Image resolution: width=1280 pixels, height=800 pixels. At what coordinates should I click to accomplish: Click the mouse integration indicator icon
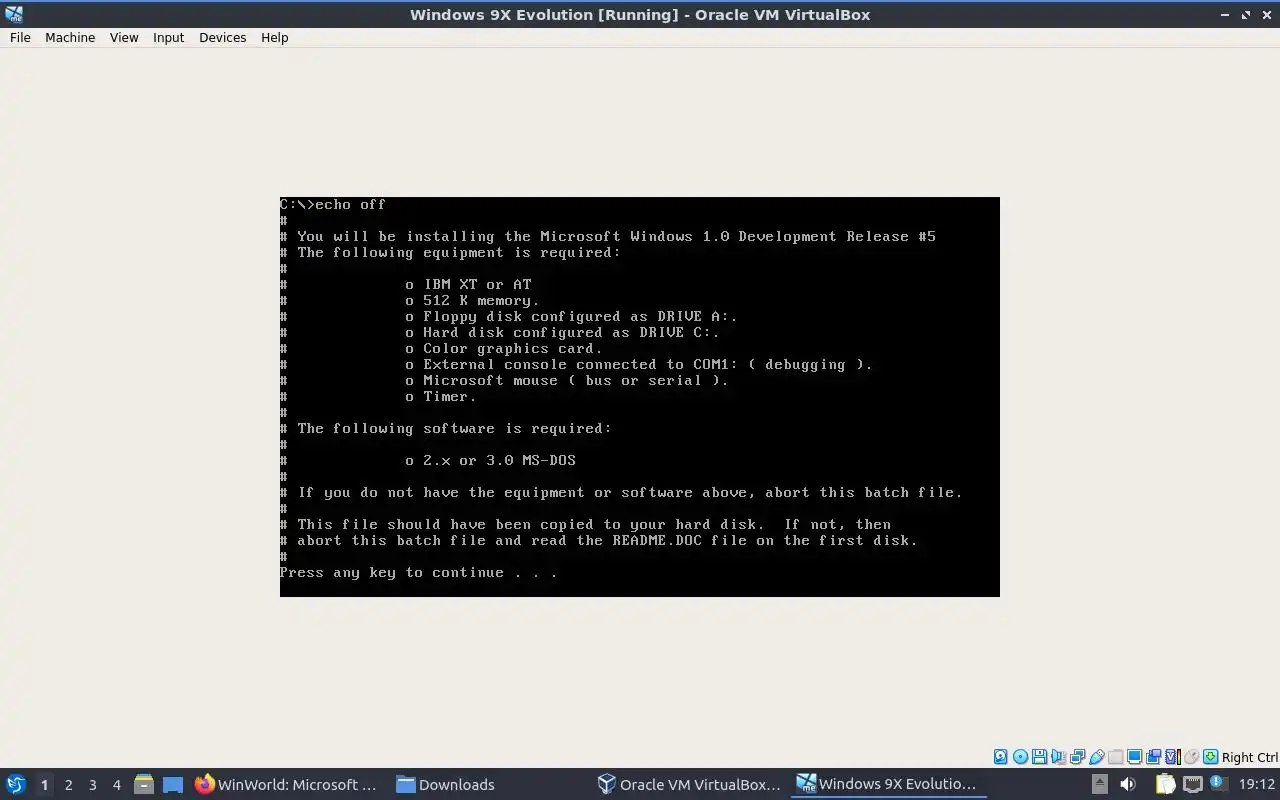click(x=1192, y=757)
